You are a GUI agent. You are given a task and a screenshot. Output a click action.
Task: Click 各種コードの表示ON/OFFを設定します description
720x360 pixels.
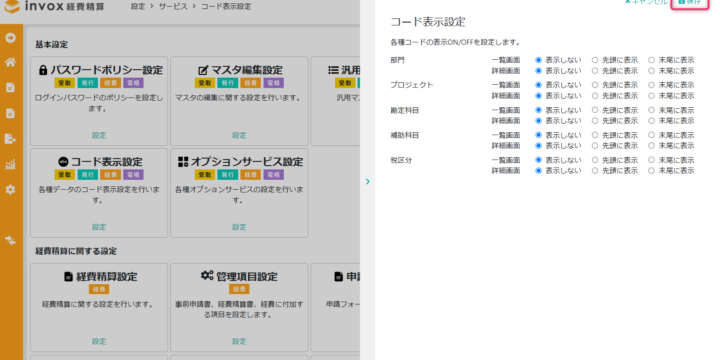click(x=455, y=42)
